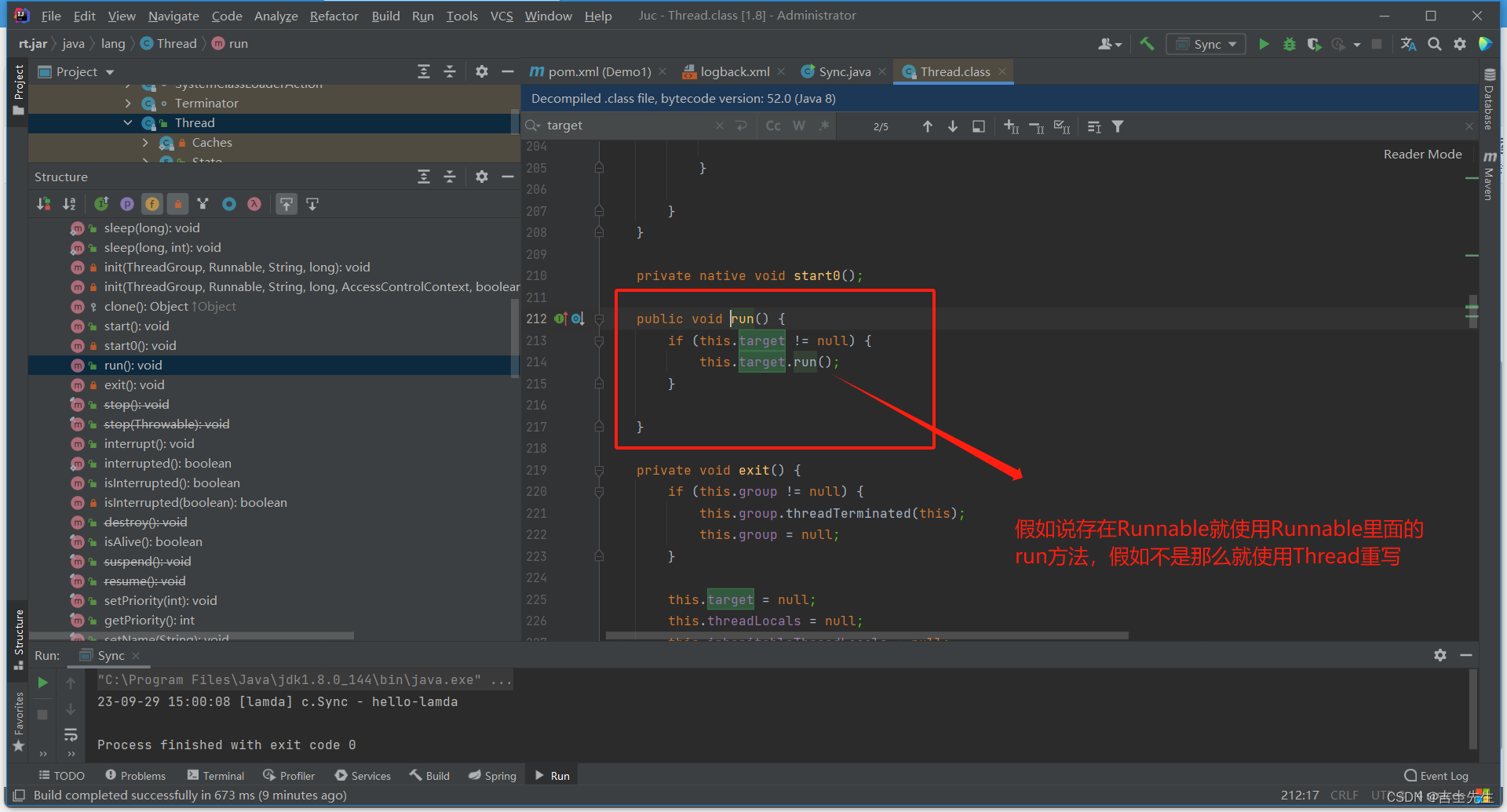This screenshot has height=812, width=1507.
Task: Open the Translate plugin icon
Action: tap(1409, 44)
